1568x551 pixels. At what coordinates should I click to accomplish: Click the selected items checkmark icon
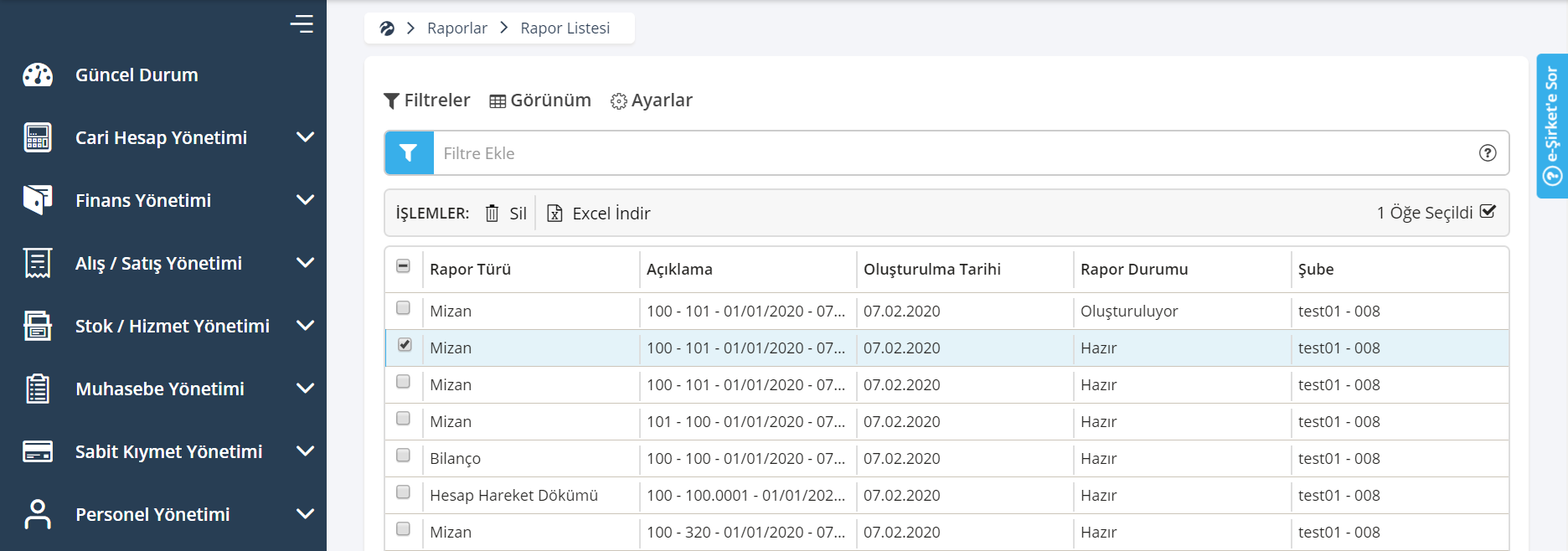tap(1488, 212)
